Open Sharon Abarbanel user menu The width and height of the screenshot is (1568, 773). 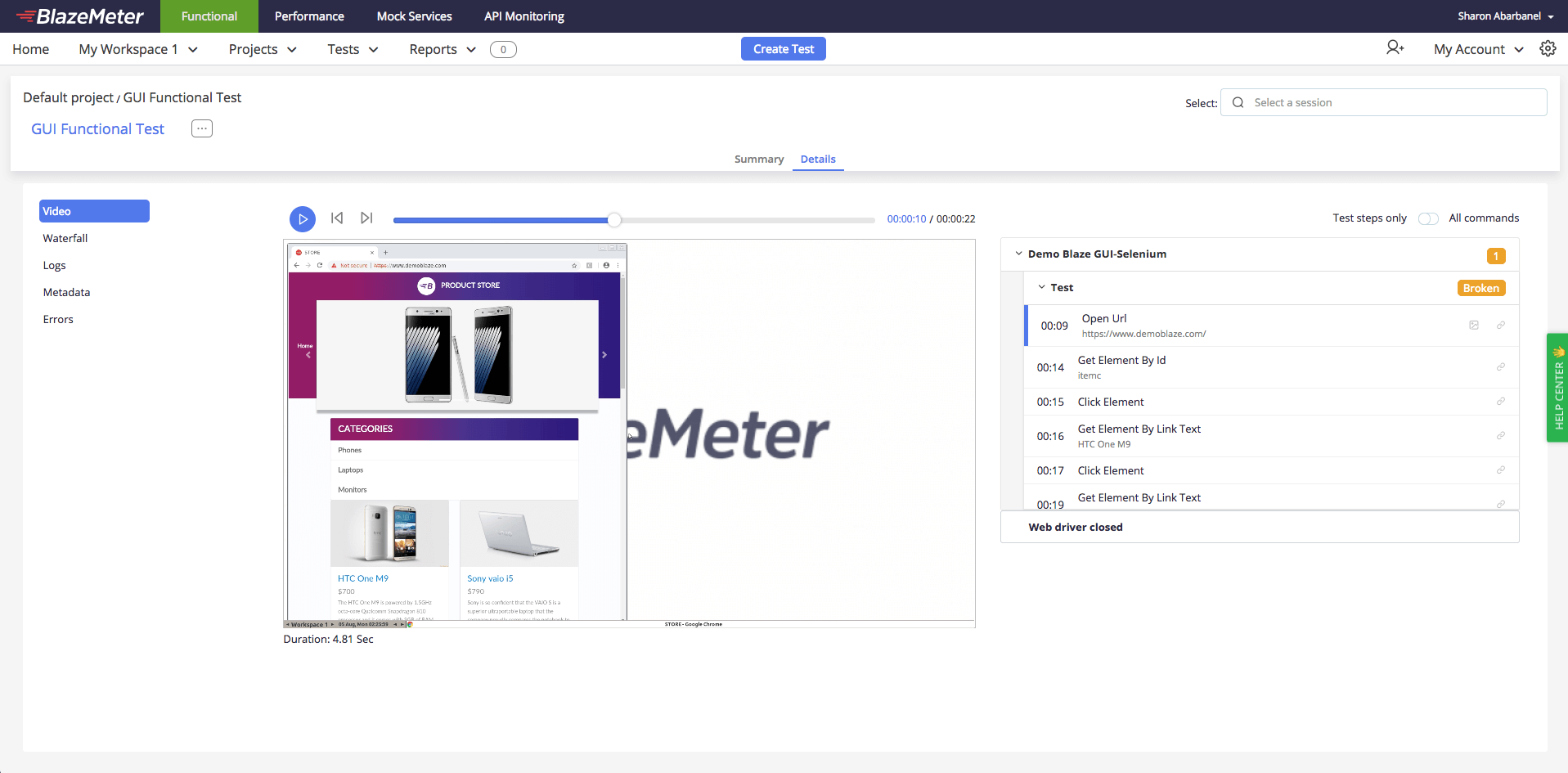tap(1505, 16)
